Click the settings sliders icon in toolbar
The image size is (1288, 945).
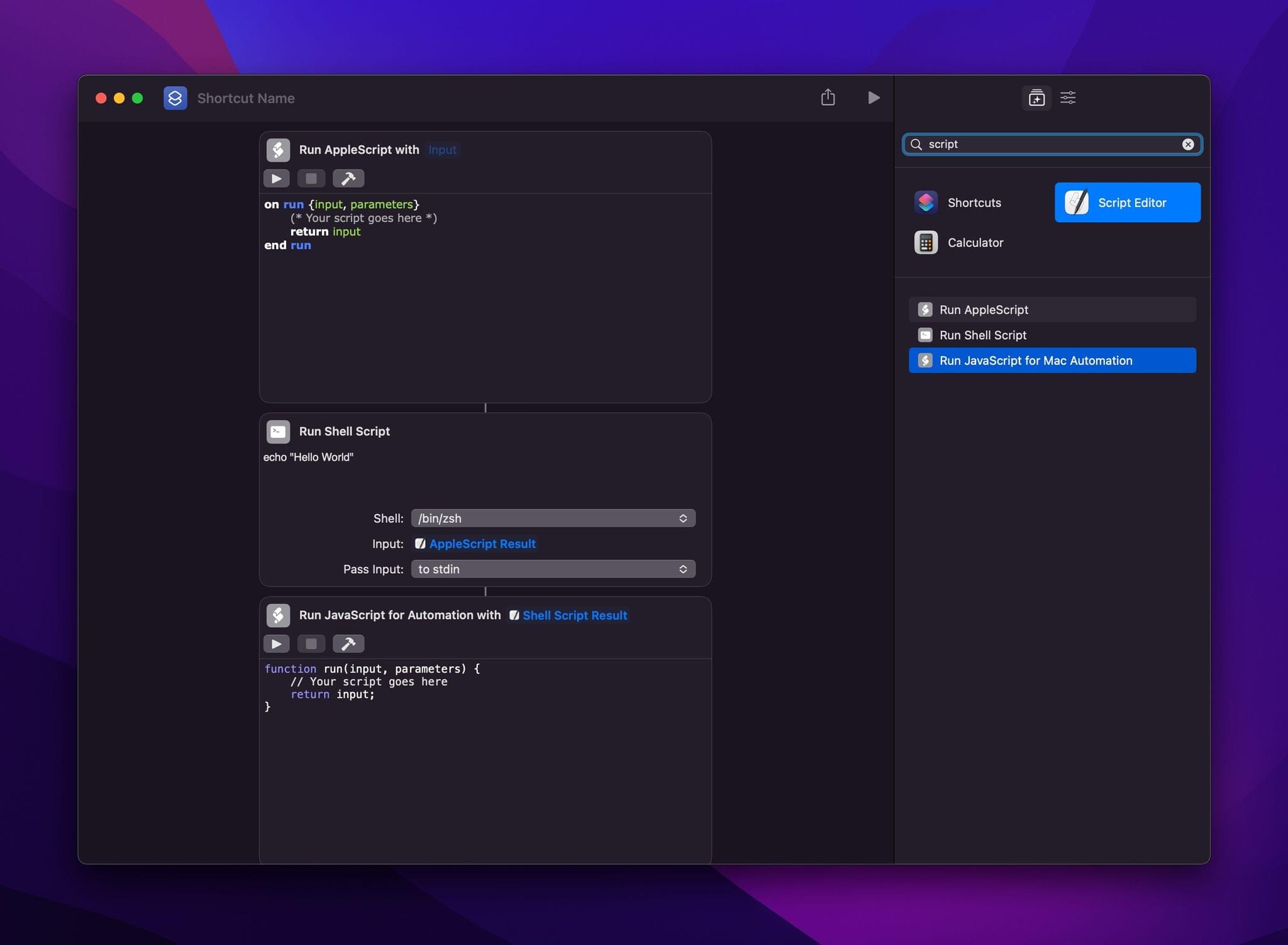coord(1068,97)
